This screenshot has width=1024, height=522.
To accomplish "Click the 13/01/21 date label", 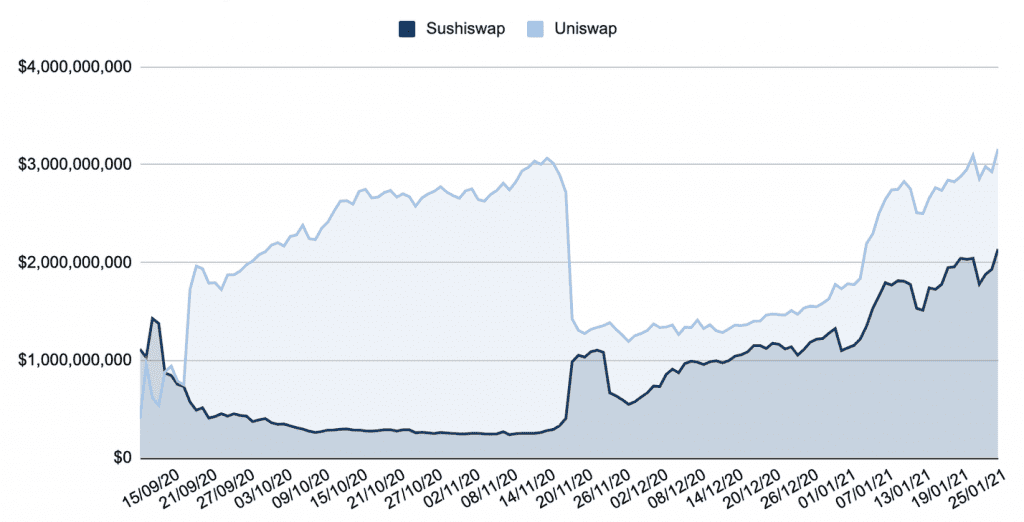I will [902, 487].
